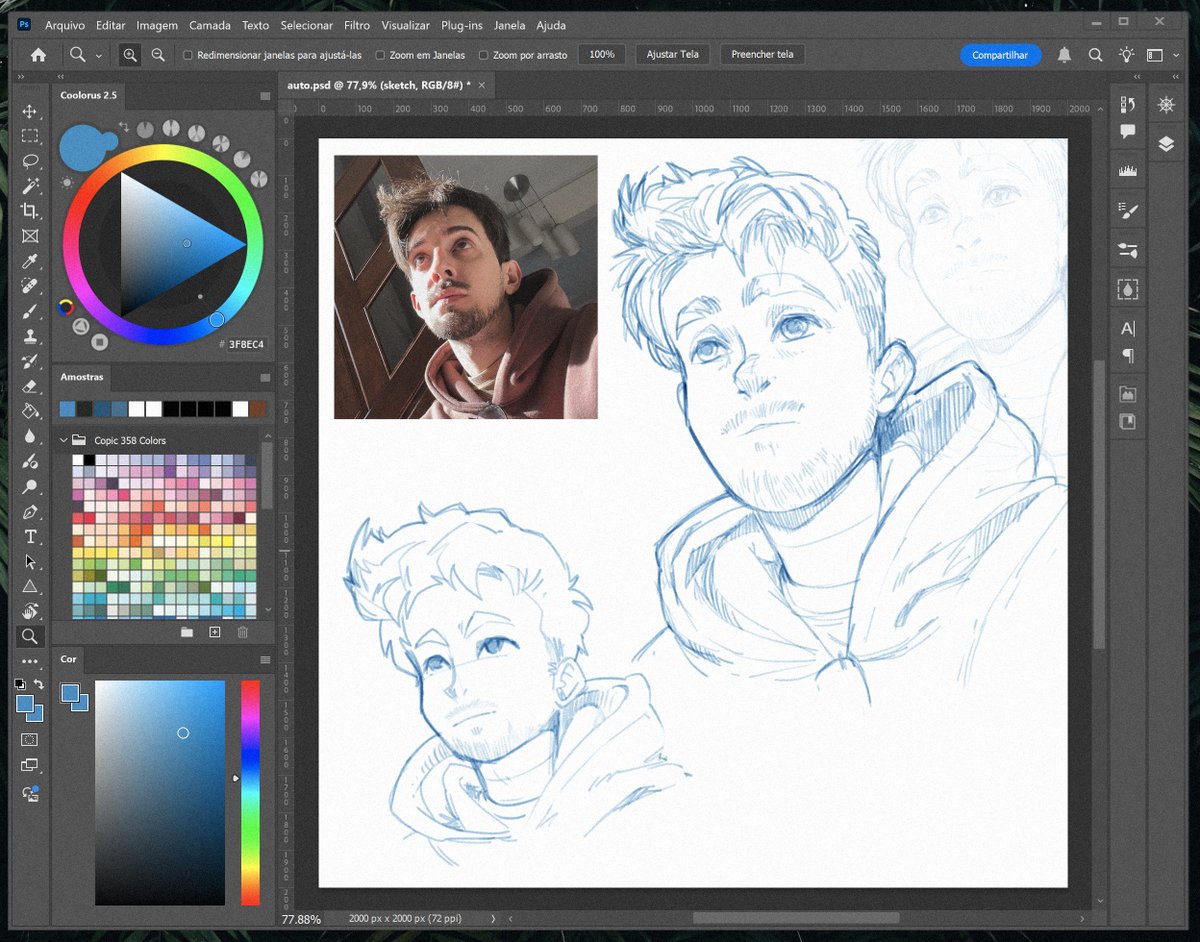Open the Character panel icon
This screenshot has height=942, width=1200.
click(x=1127, y=328)
